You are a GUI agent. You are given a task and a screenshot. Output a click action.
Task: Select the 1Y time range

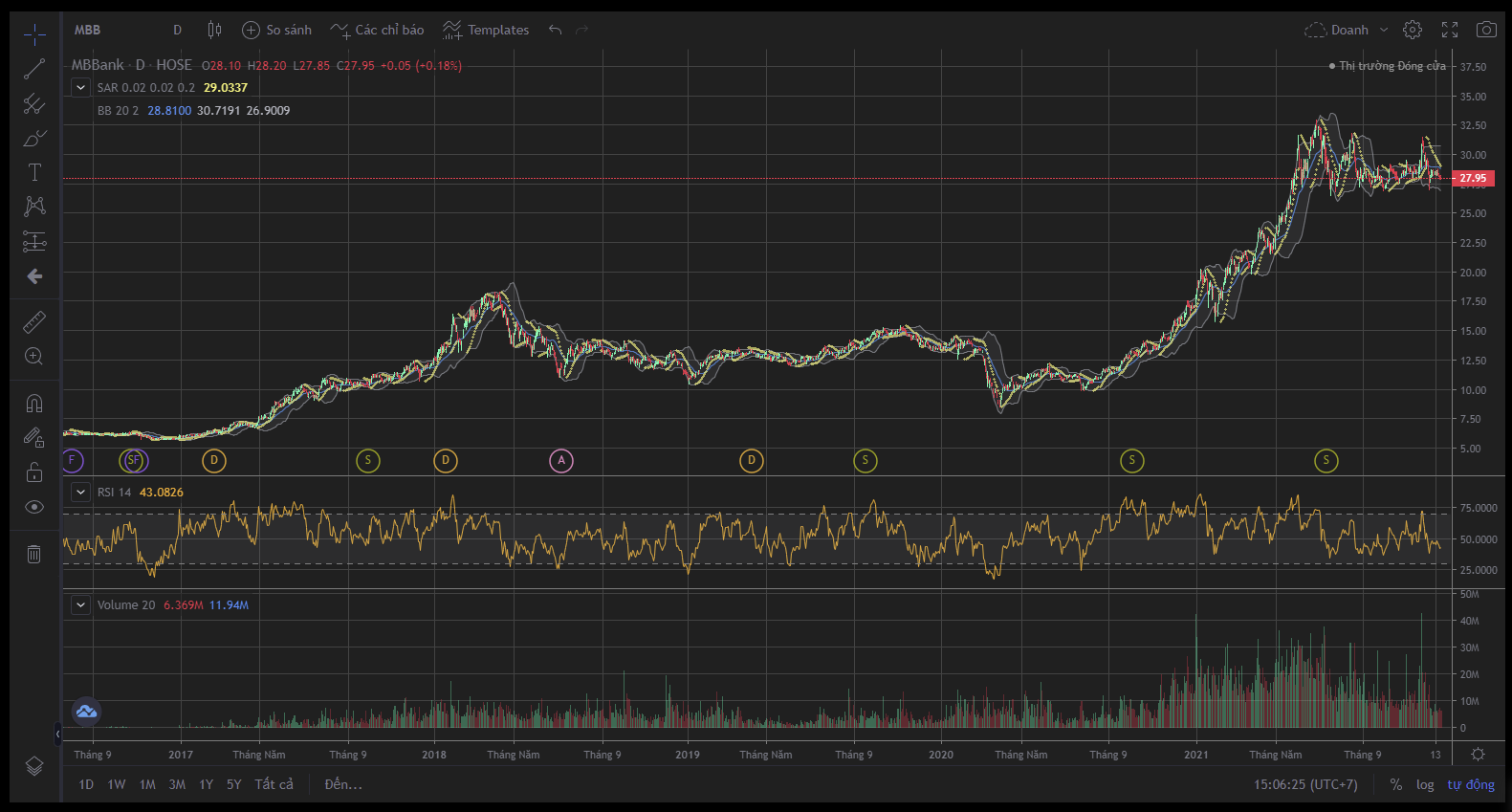coord(206,784)
